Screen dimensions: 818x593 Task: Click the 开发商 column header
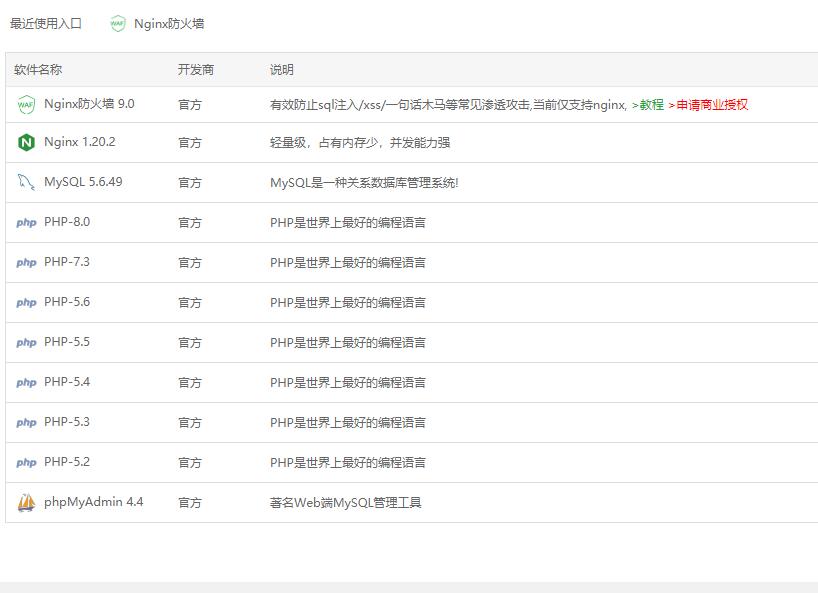tap(196, 69)
